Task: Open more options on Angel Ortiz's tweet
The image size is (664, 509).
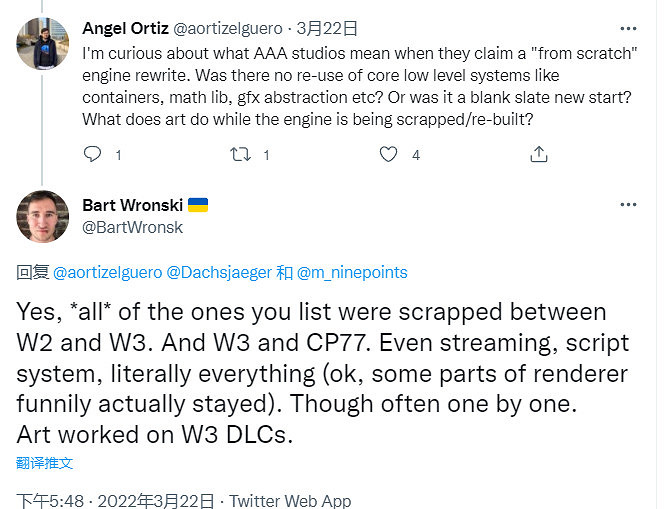Action: [x=627, y=28]
